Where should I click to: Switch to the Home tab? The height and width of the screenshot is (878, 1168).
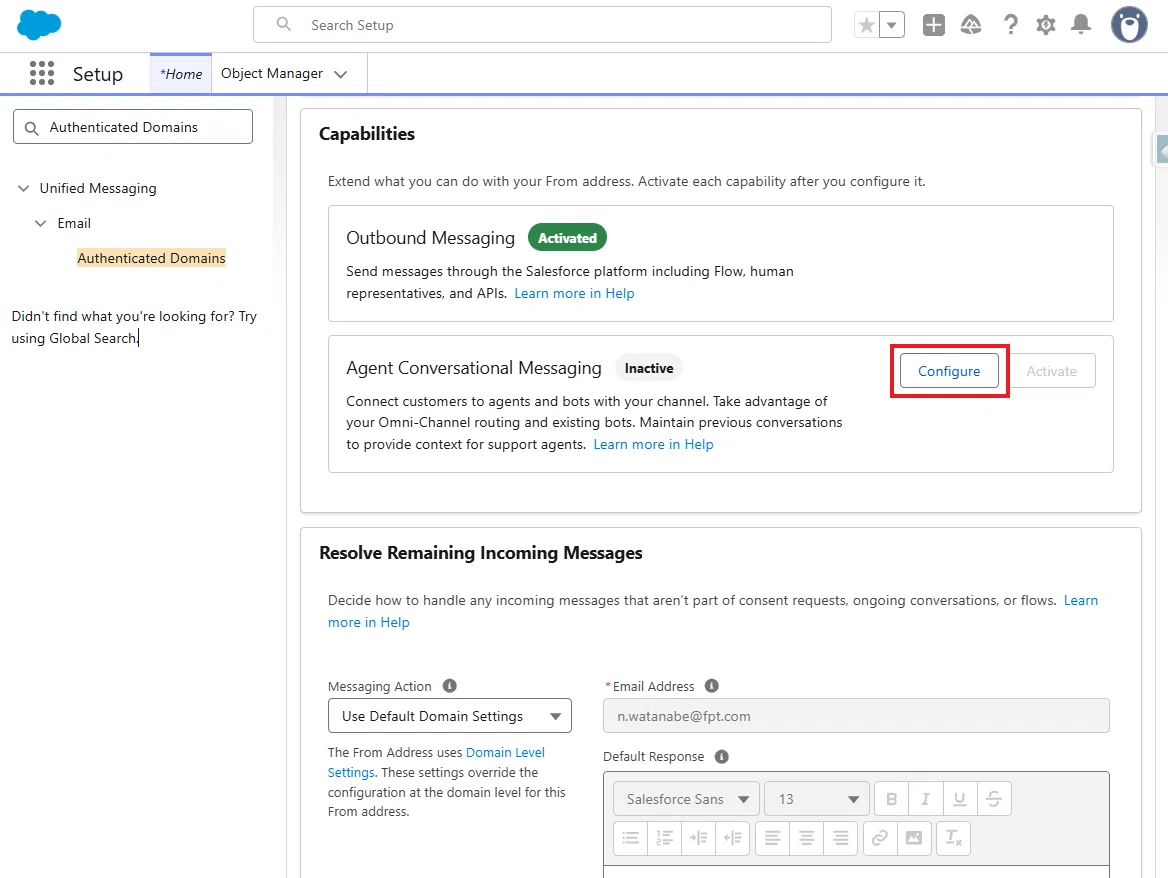181,74
